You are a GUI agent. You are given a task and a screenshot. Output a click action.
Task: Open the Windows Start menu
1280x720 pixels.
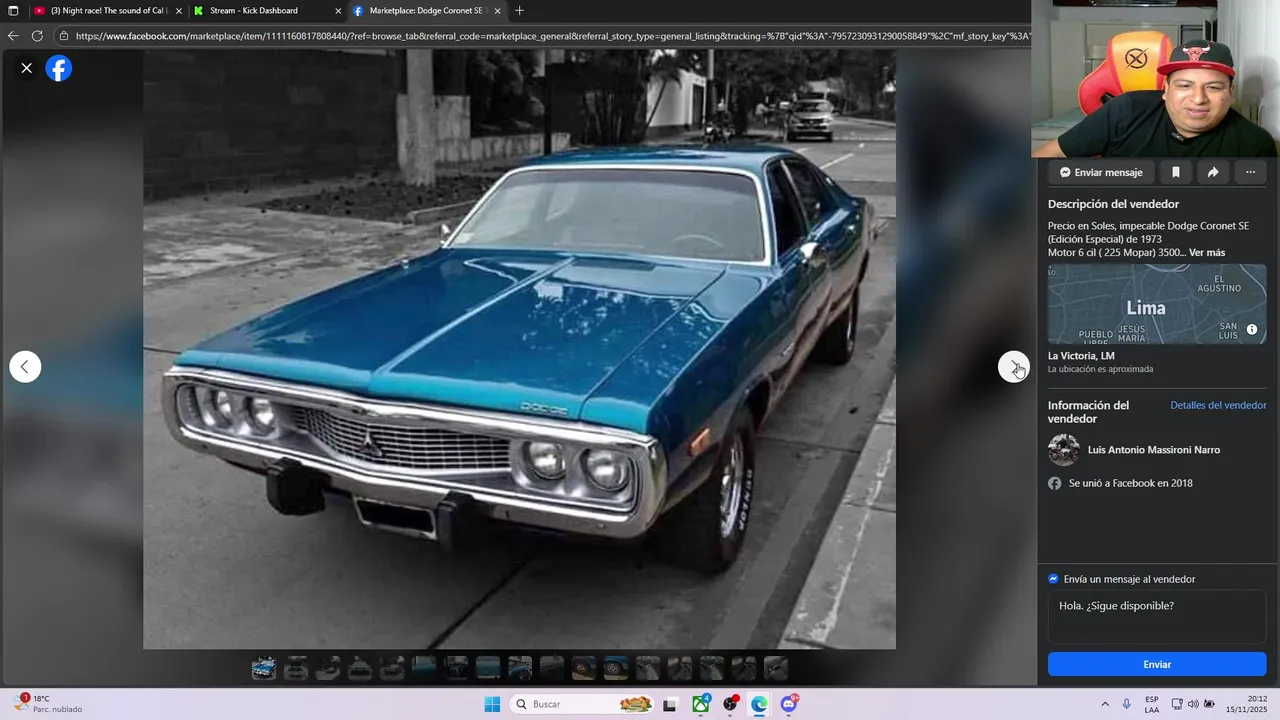[492, 704]
